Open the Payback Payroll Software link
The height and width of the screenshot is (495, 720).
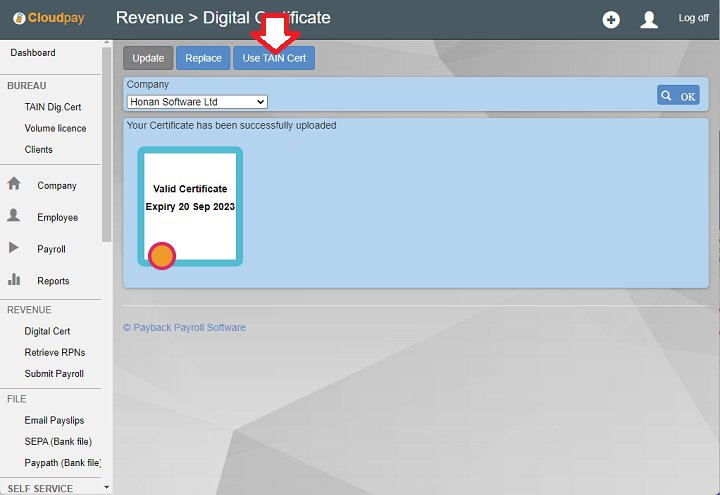184,327
